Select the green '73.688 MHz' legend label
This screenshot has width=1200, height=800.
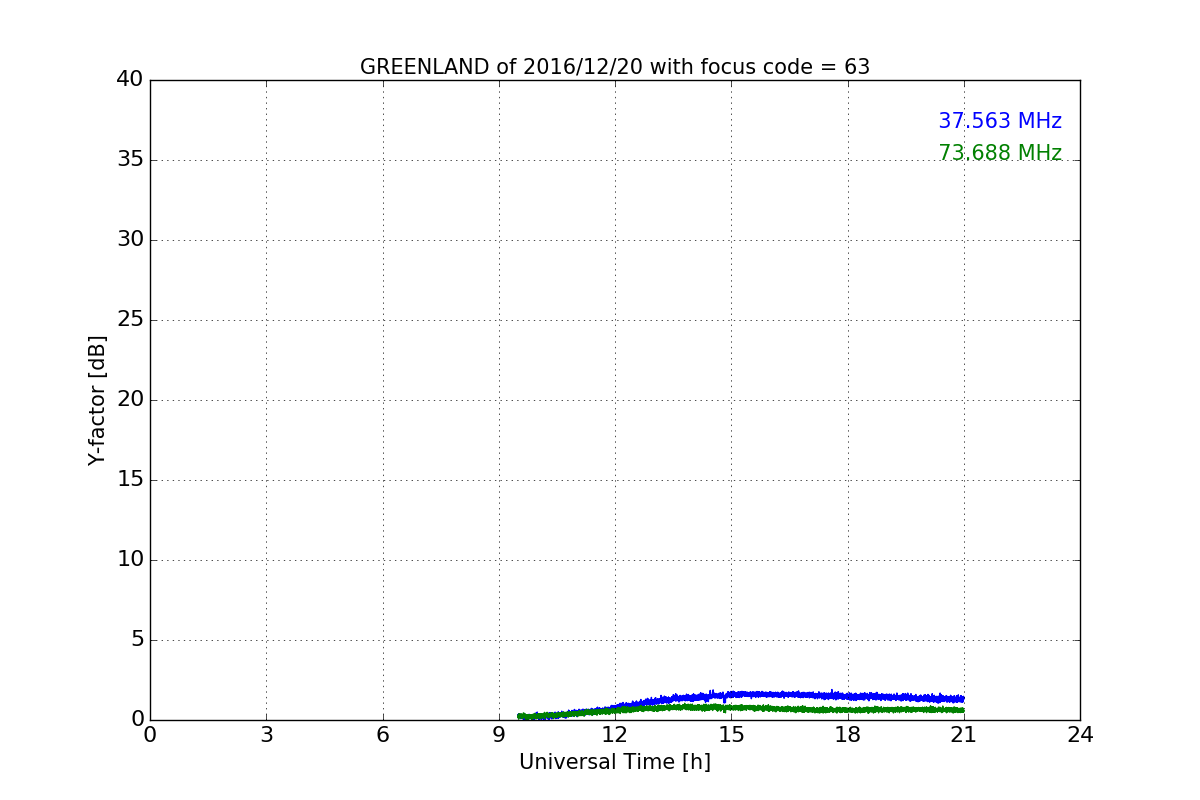tap(1000, 153)
